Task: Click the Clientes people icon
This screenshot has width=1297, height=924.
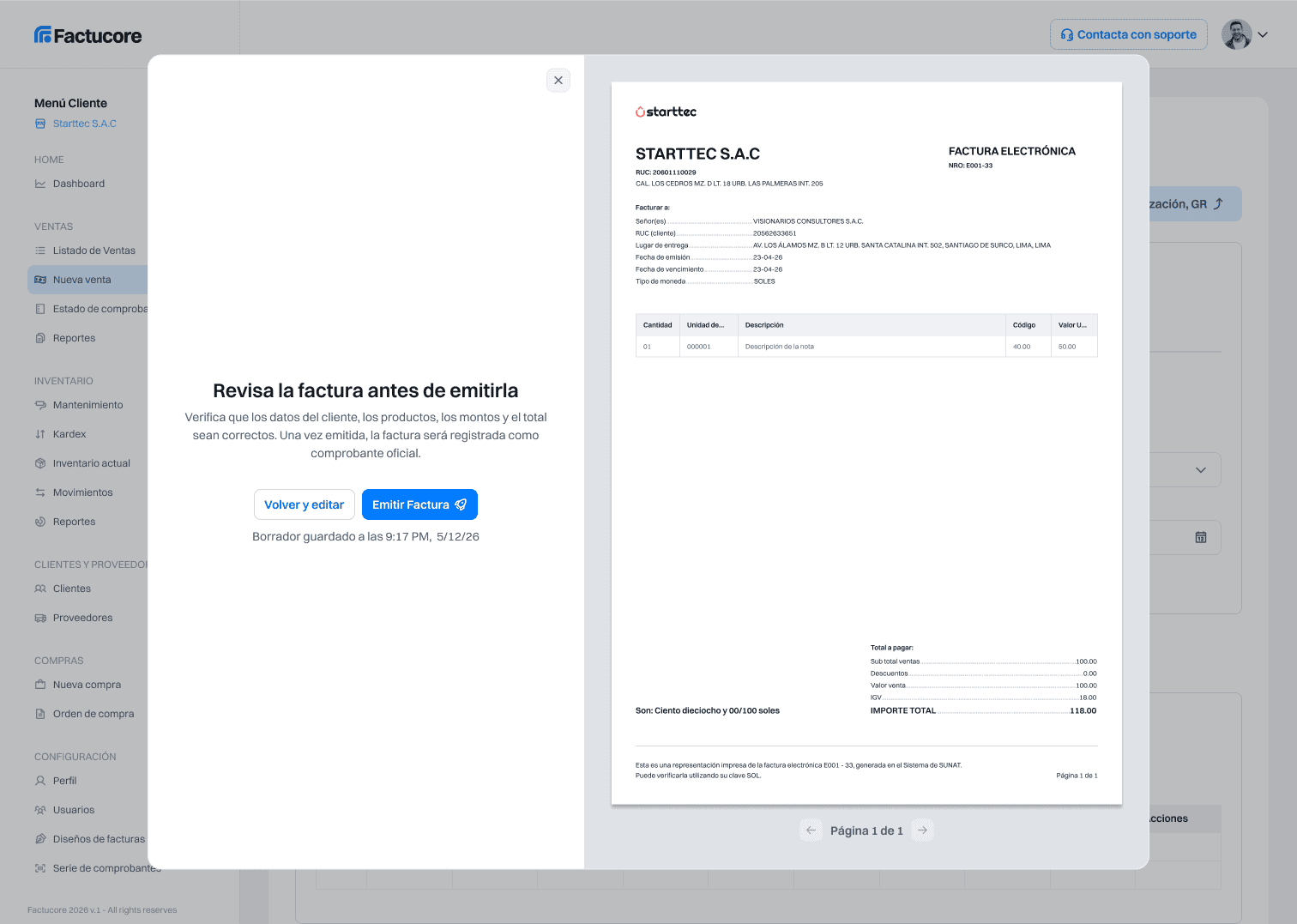Action: click(x=40, y=589)
